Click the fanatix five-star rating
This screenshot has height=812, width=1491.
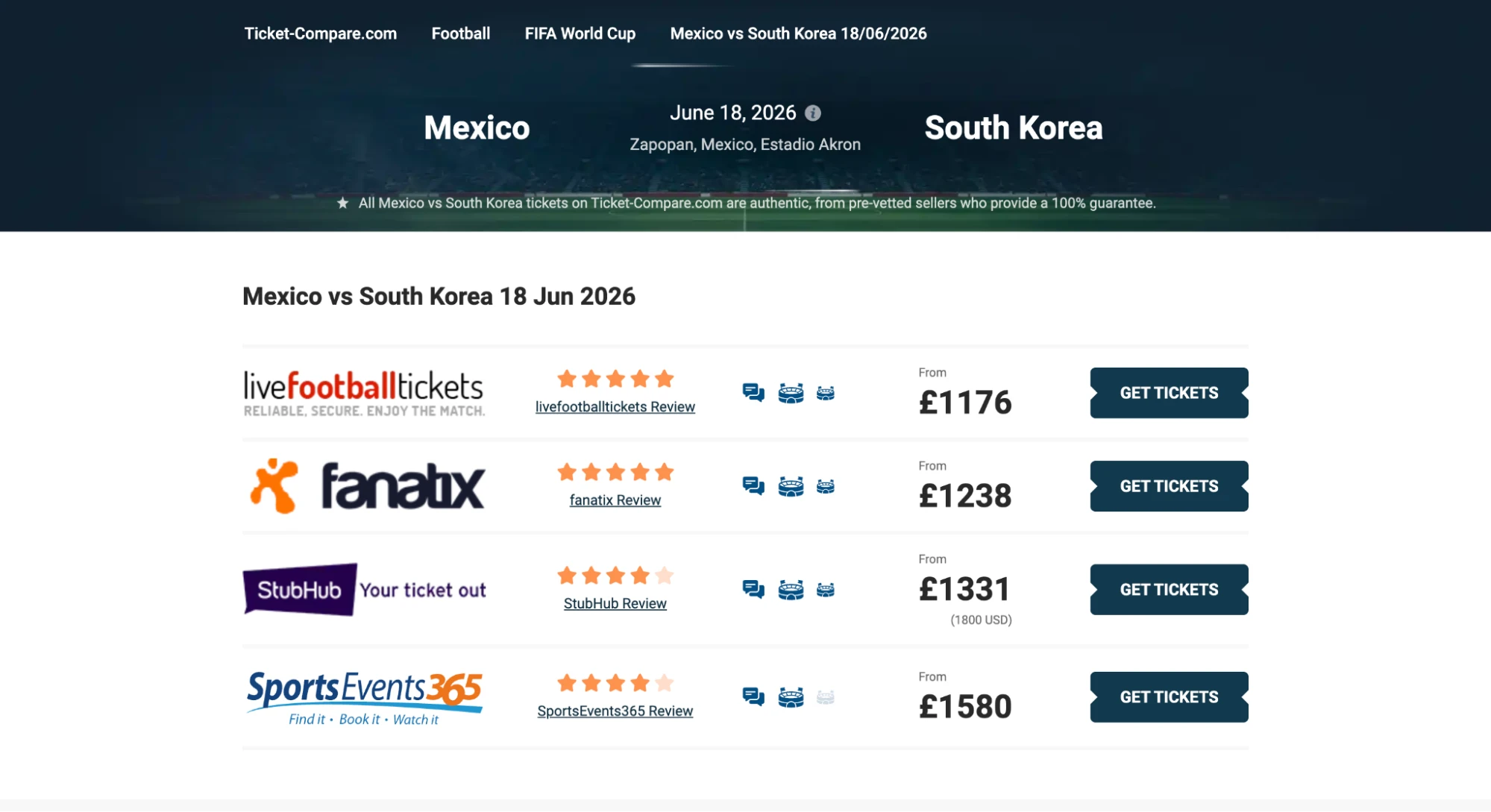(615, 472)
